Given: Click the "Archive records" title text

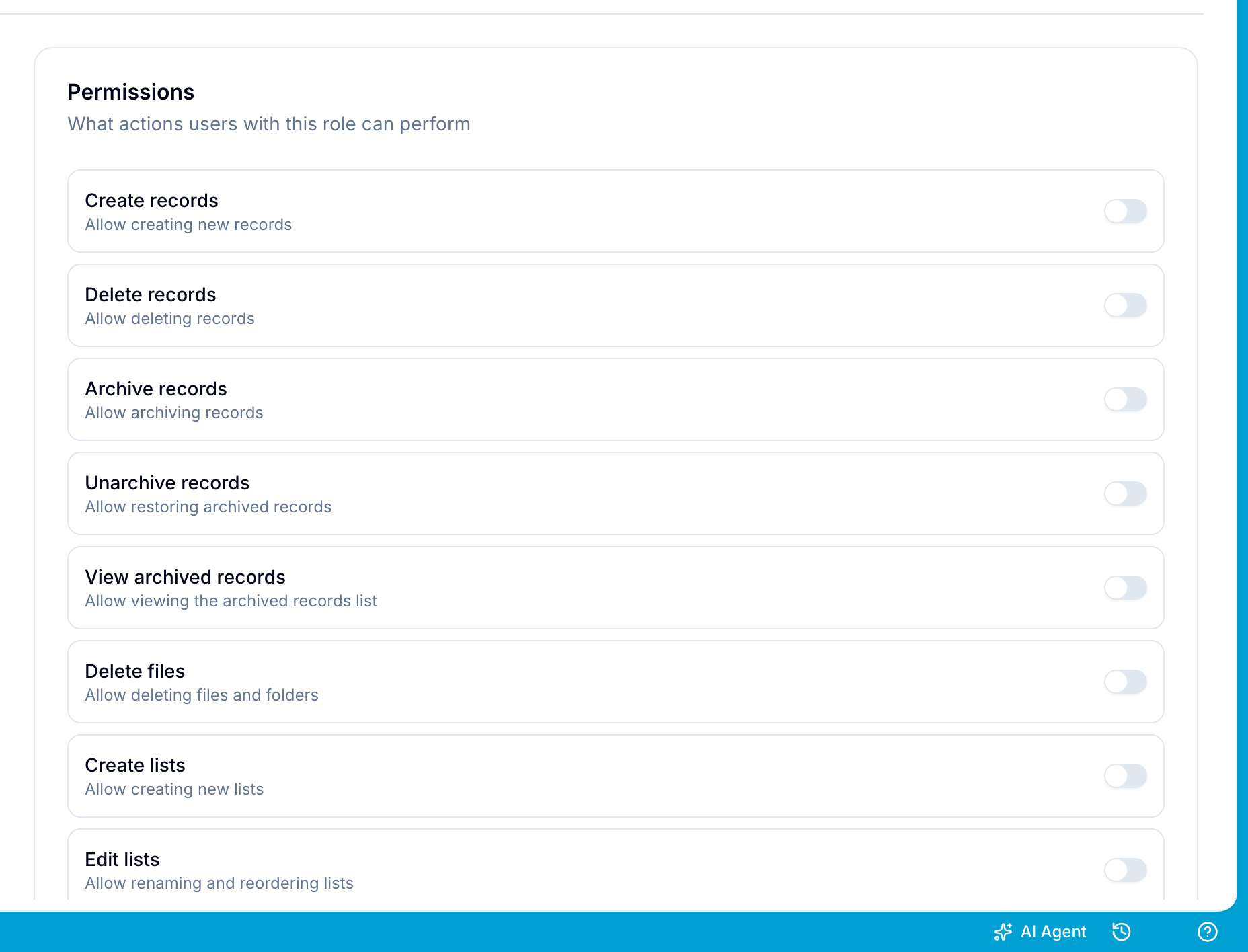Looking at the screenshot, I should point(156,389).
